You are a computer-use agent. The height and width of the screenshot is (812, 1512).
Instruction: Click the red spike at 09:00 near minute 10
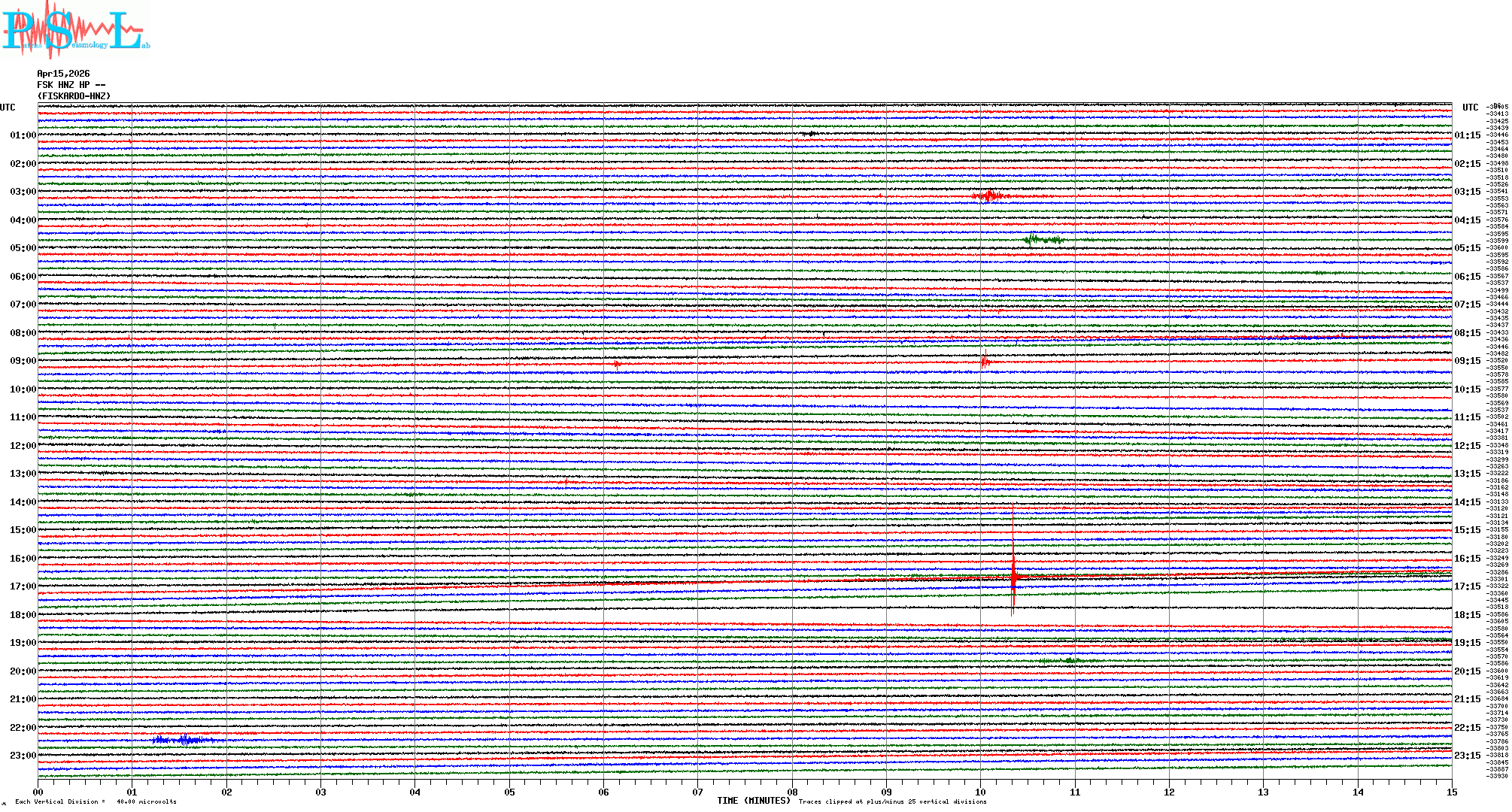coord(985,361)
